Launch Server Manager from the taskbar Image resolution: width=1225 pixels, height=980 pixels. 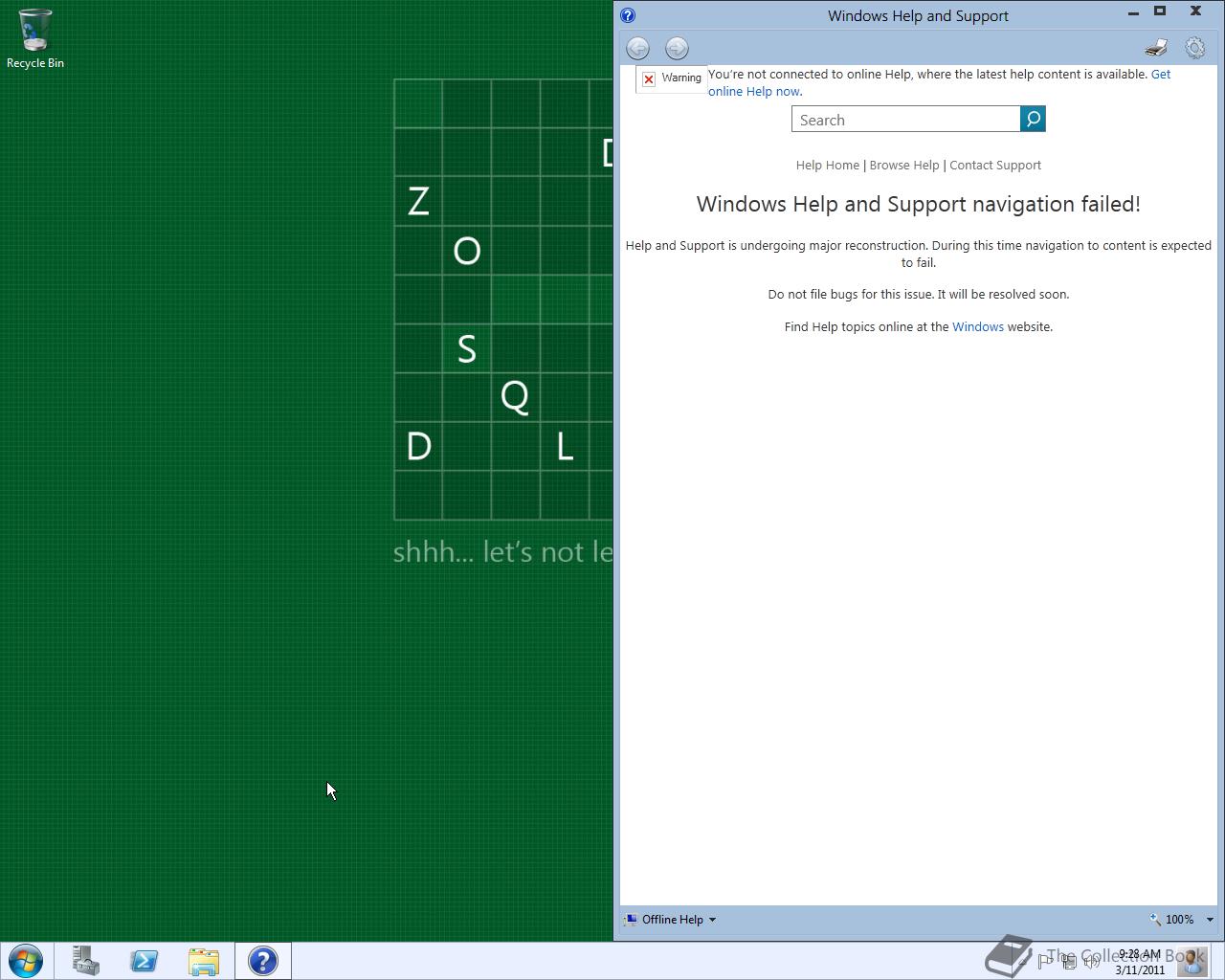[x=86, y=961]
